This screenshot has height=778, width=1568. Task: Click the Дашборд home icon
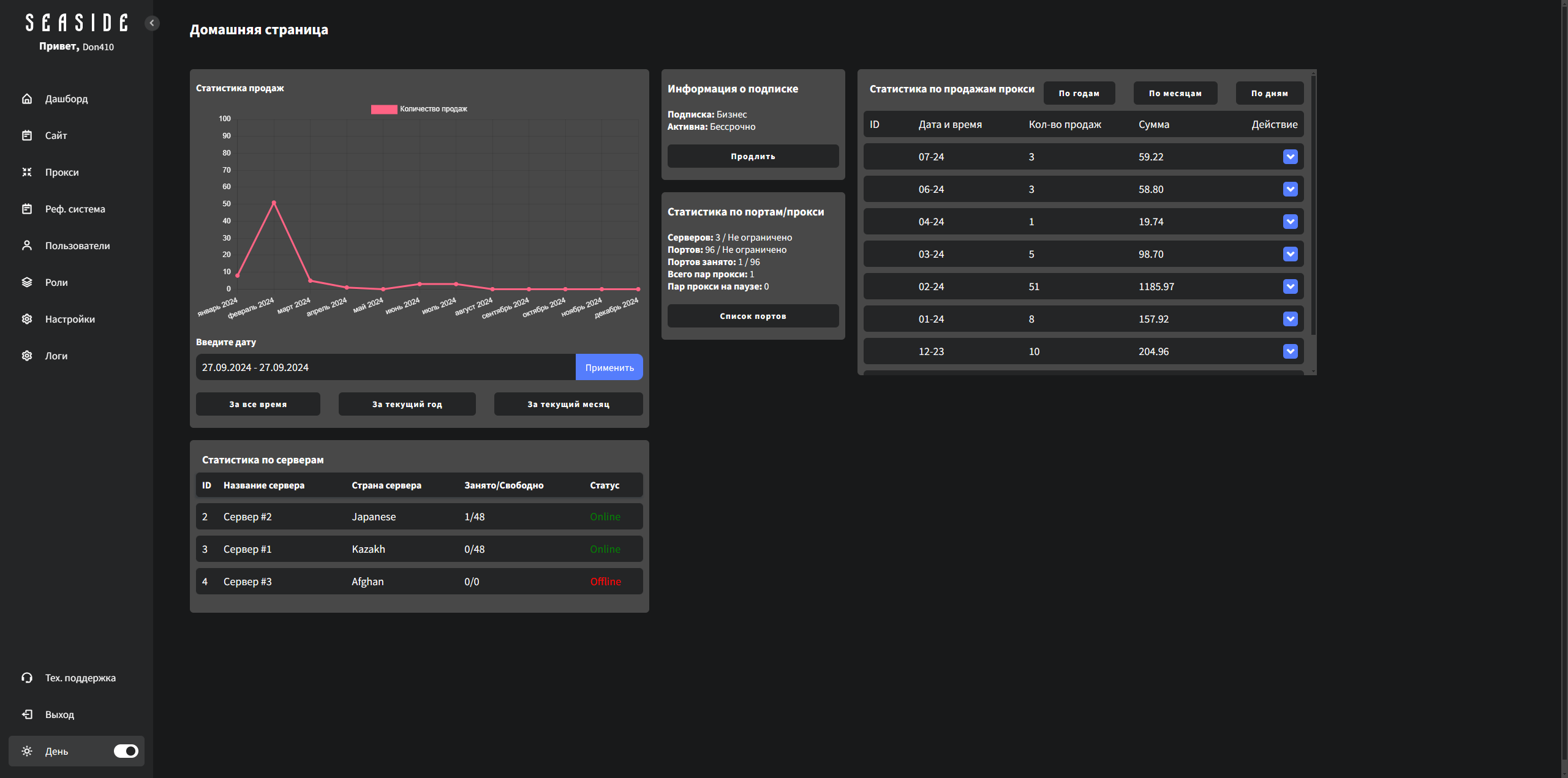coord(27,99)
